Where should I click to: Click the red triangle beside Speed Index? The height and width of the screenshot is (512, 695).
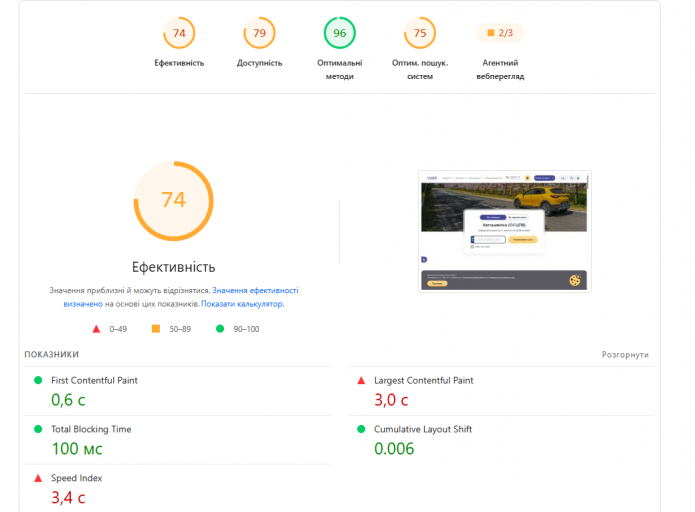(x=38, y=478)
